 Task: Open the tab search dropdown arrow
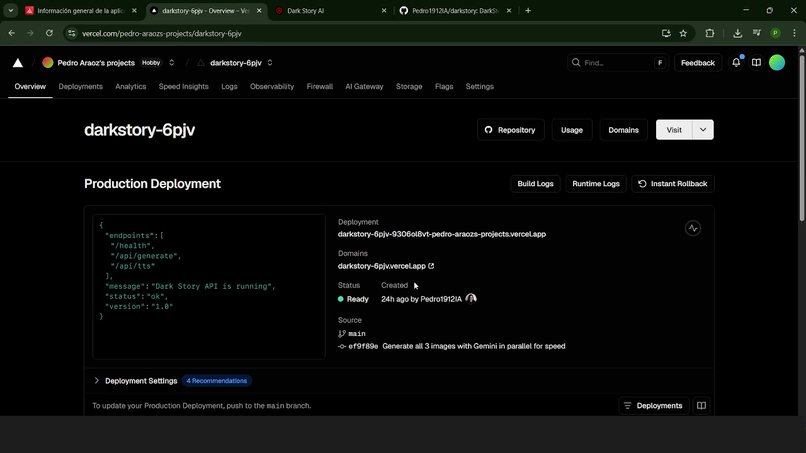click(10, 10)
